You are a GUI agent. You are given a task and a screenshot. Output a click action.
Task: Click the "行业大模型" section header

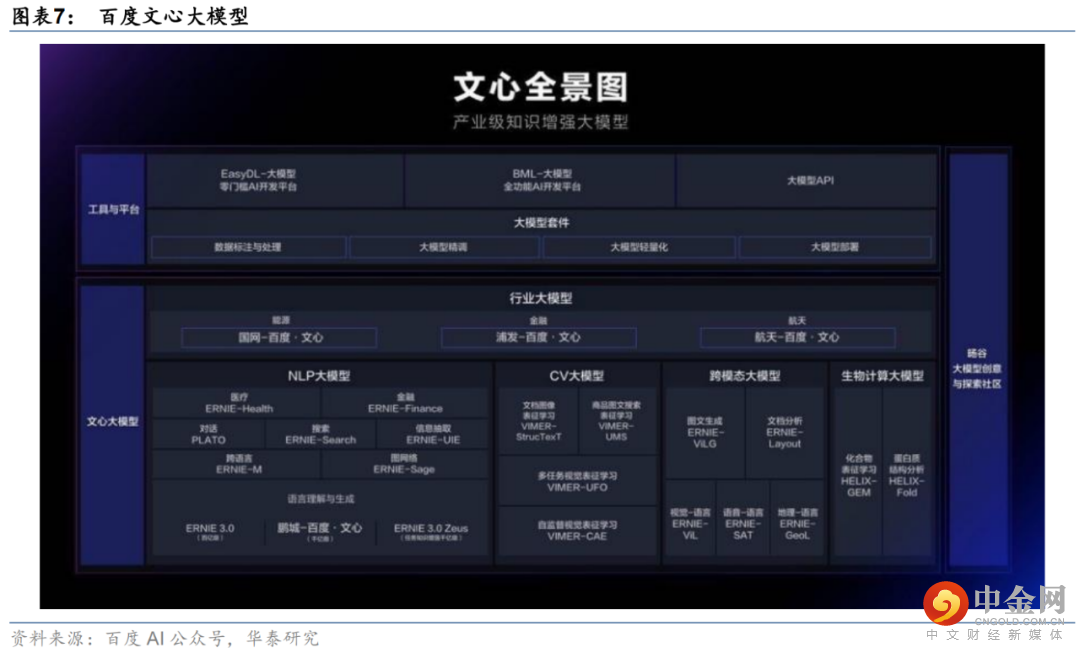pyautogui.click(x=541, y=298)
